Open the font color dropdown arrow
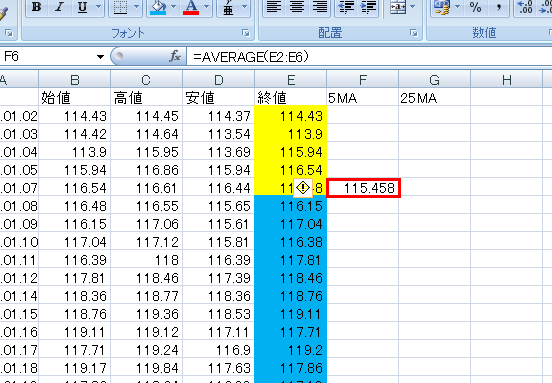Image resolution: width=552 pixels, height=383 pixels. tap(207, 7)
